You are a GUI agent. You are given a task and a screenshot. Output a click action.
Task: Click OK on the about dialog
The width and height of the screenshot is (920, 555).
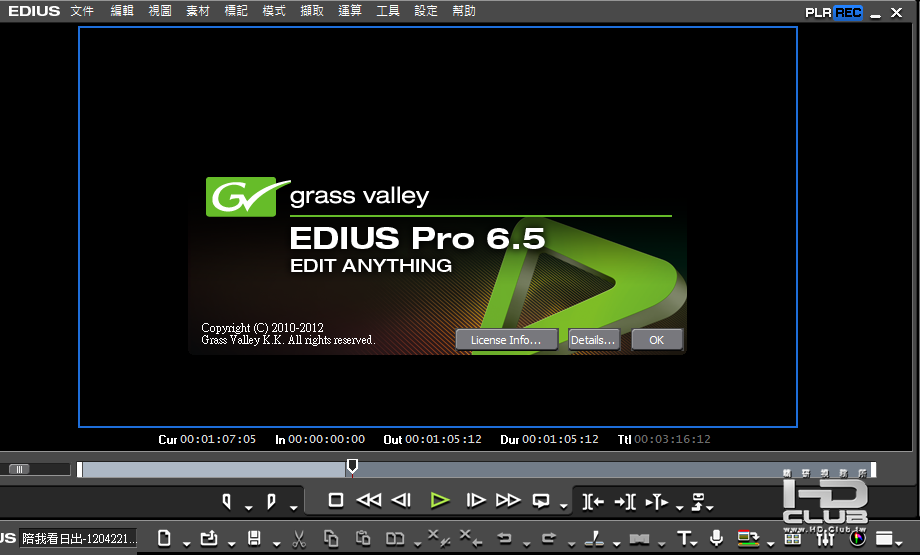(657, 340)
